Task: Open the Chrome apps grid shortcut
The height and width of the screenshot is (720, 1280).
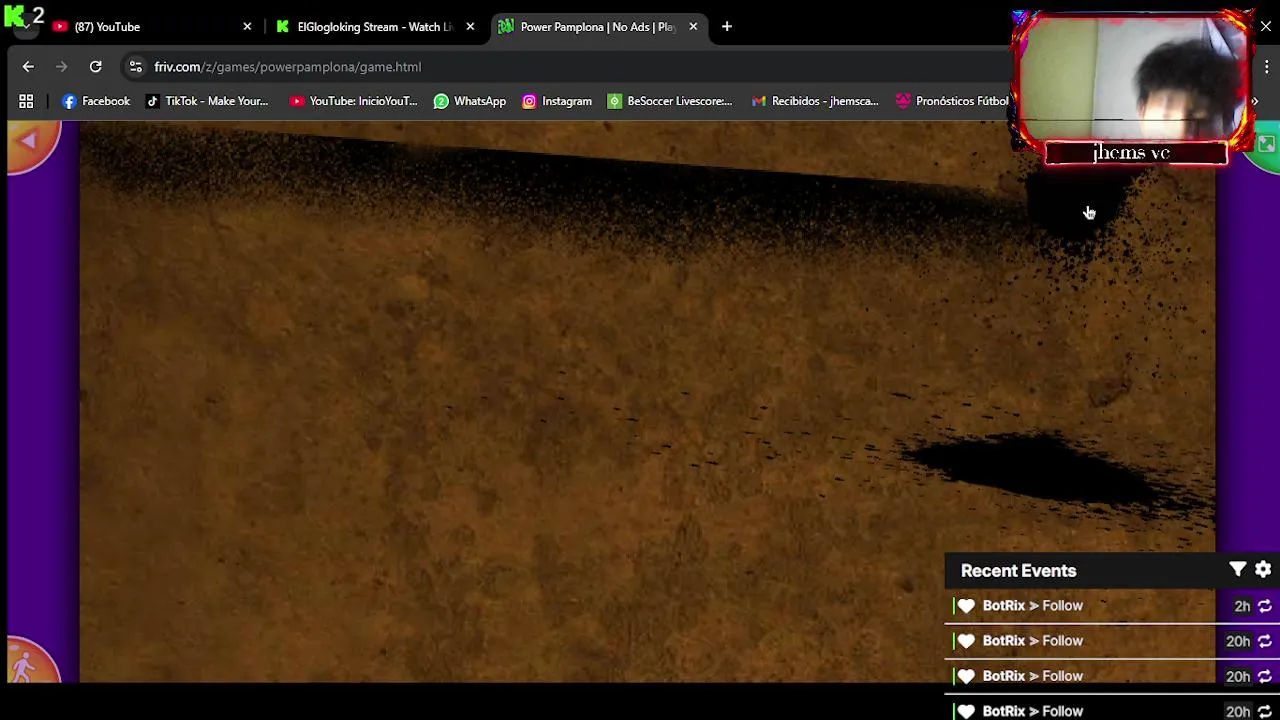Action: click(26, 101)
